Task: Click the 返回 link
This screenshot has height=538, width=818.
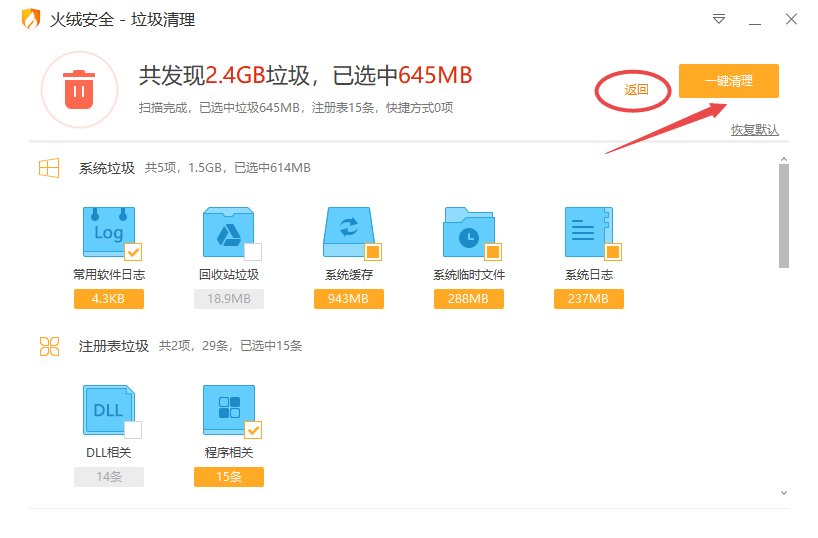Action: [x=636, y=90]
